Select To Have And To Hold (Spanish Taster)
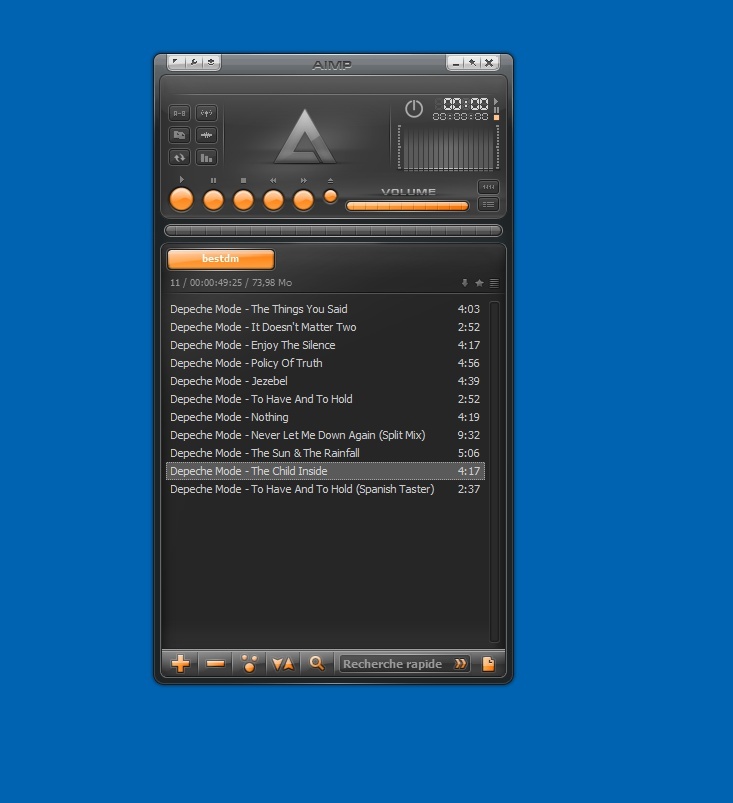This screenshot has width=733, height=803. point(325,489)
